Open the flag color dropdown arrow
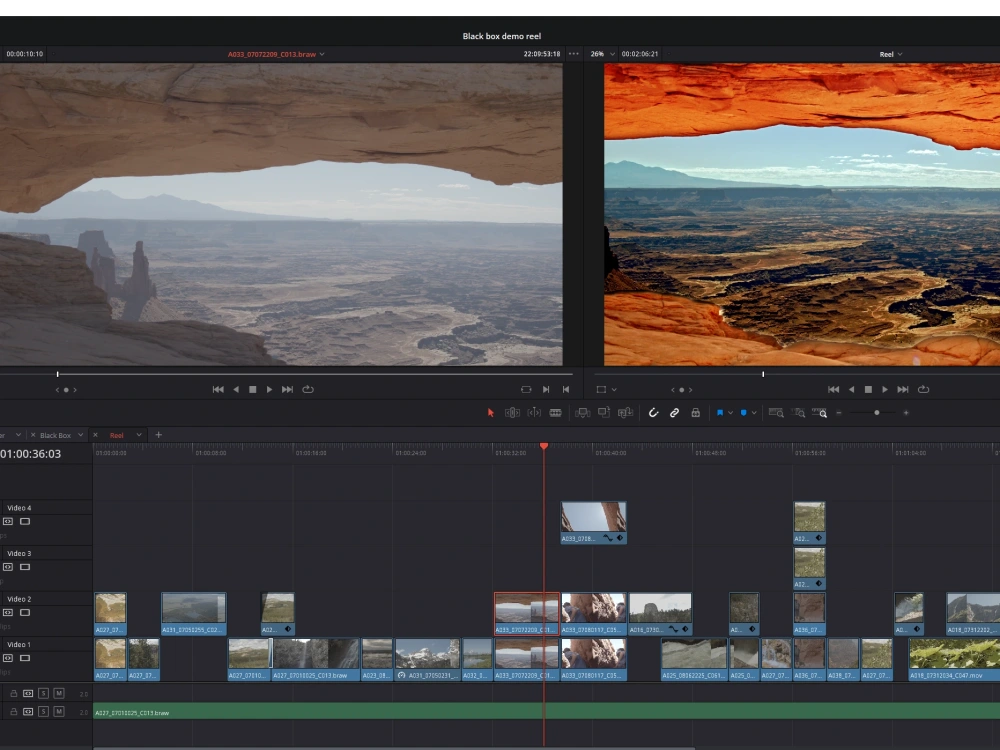Image resolution: width=1000 pixels, height=750 pixels. tap(730, 413)
